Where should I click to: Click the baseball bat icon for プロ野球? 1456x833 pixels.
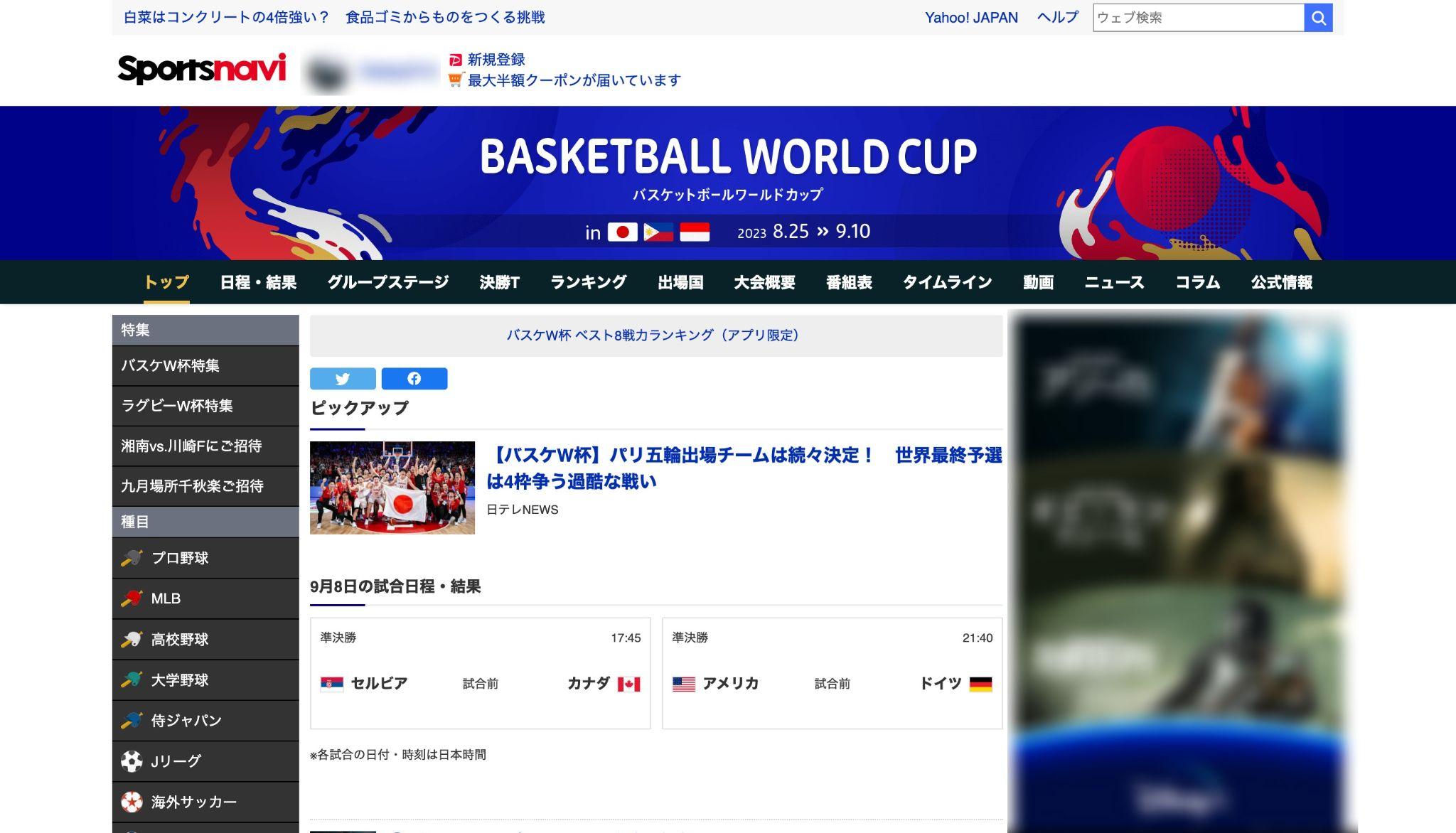pyautogui.click(x=132, y=558)
